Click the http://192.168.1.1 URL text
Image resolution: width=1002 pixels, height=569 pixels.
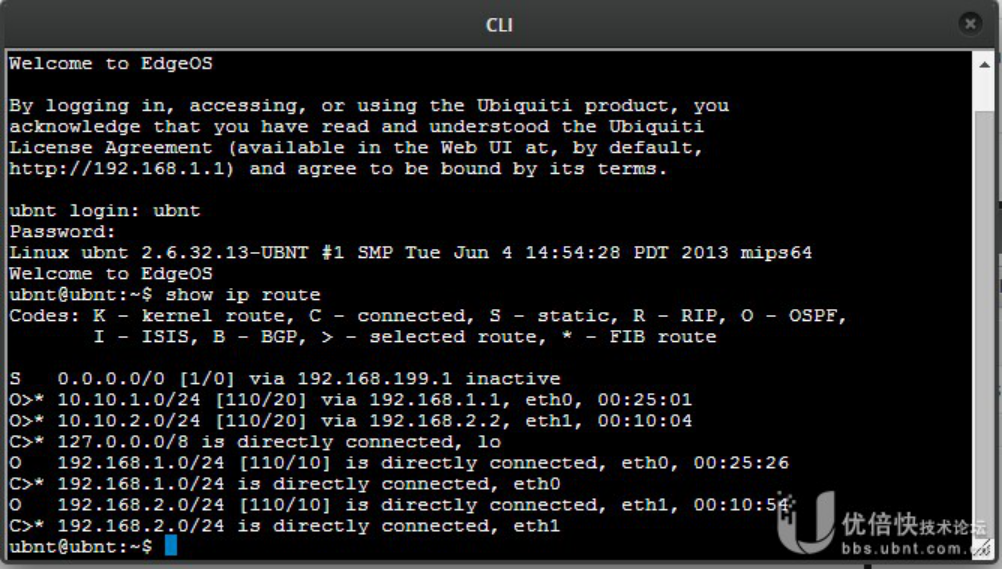pos(121,169)
